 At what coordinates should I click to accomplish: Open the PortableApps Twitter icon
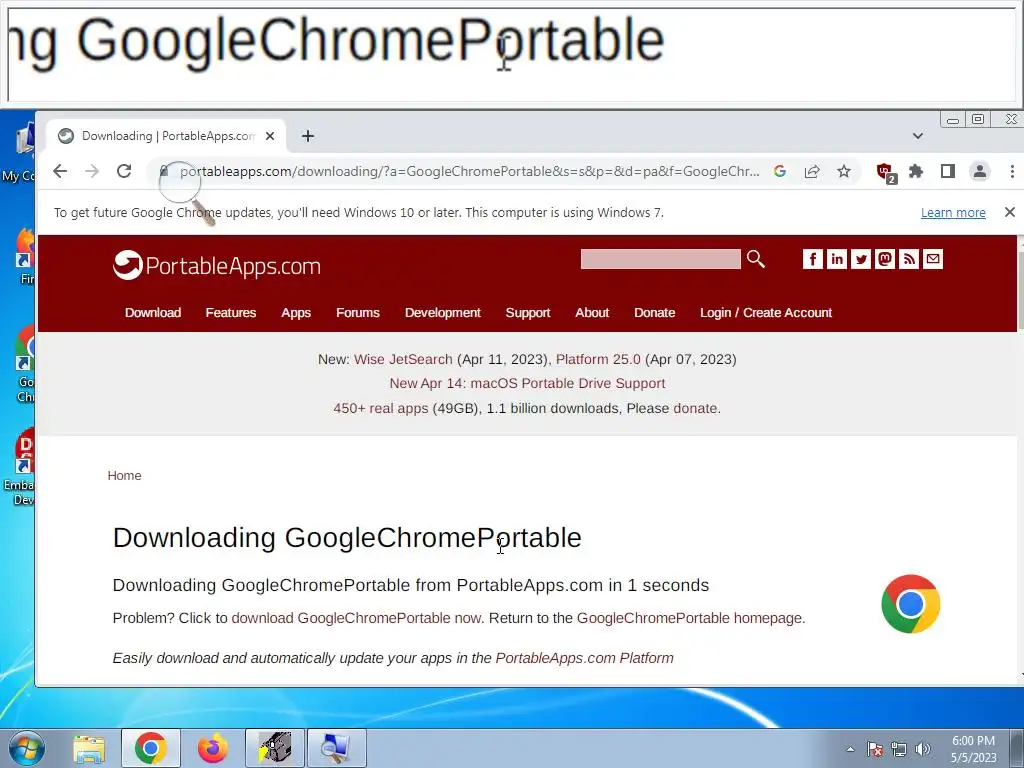pyautogui.click(x=861, y=259)
